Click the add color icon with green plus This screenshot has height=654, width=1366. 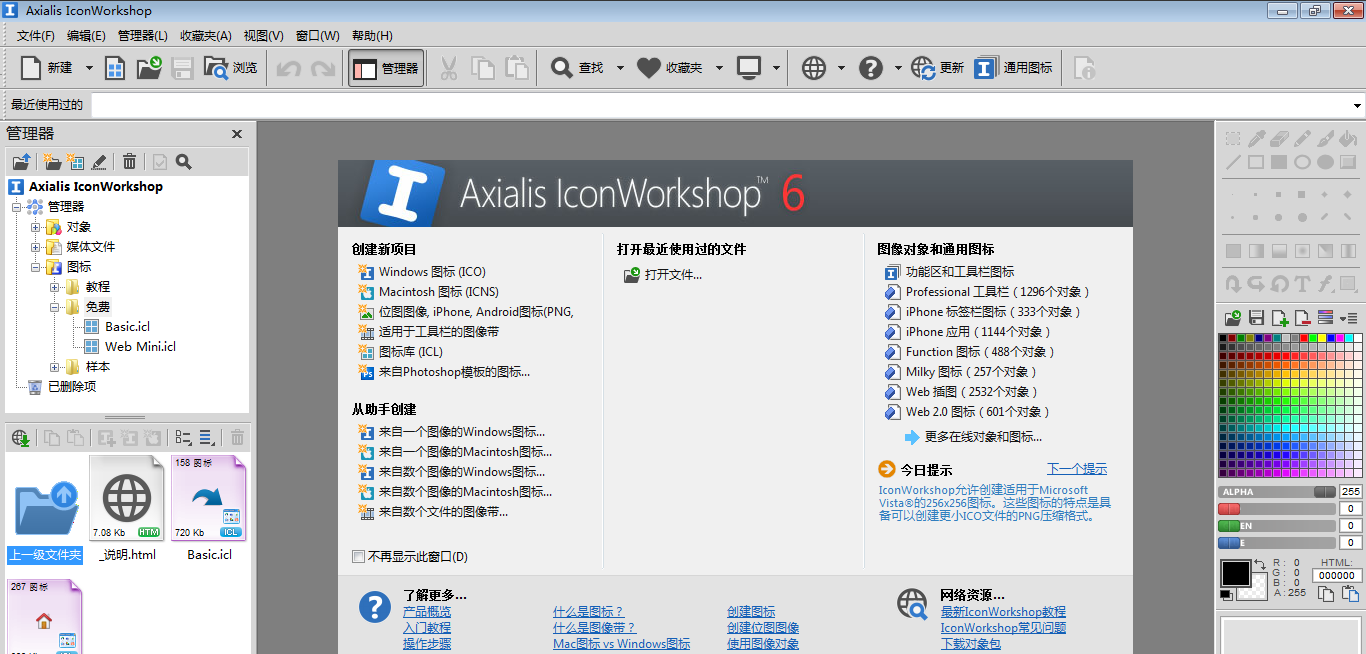pos(1280,318)
